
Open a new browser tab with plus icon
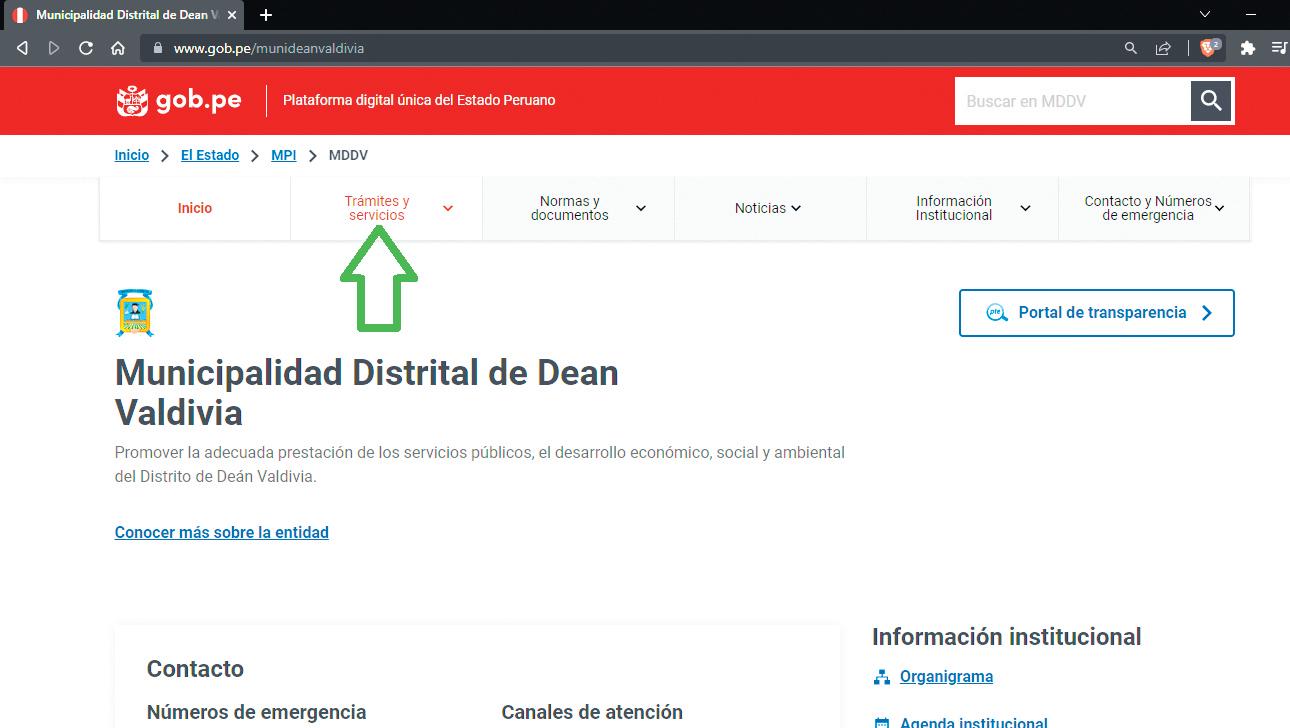coord(266,15)
